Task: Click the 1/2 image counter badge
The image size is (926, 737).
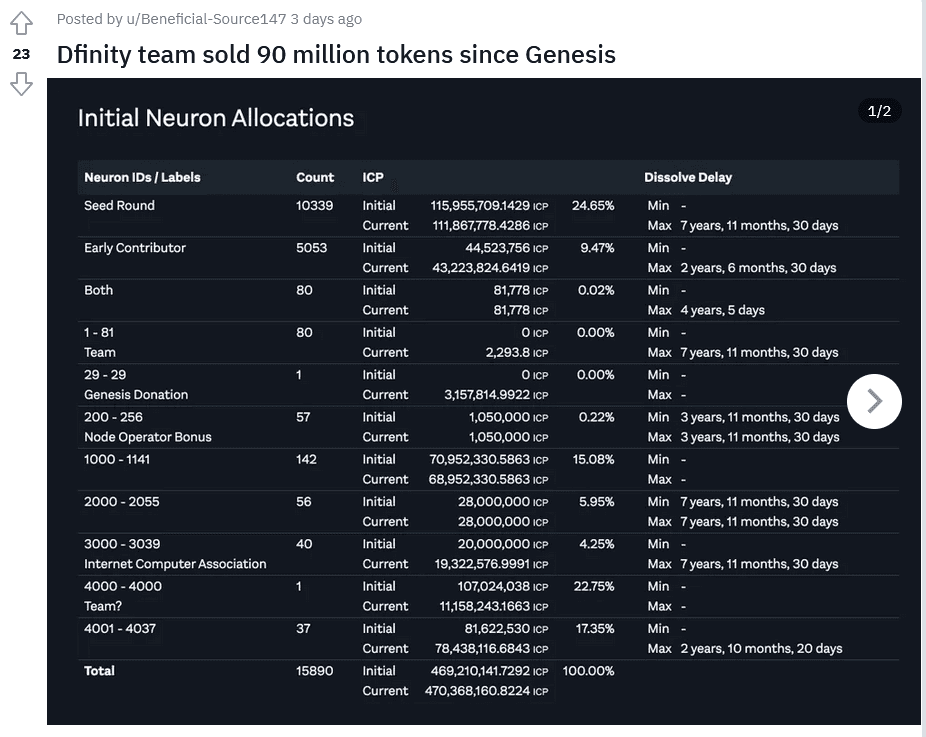Action: tap(879, 111)
